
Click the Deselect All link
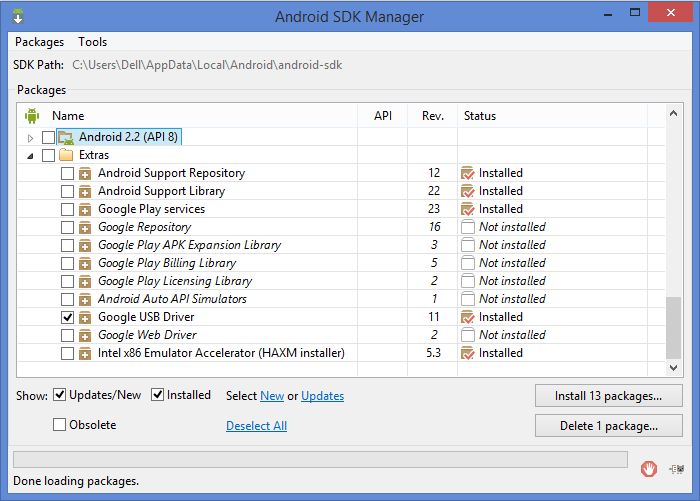[x=256, y=426]
